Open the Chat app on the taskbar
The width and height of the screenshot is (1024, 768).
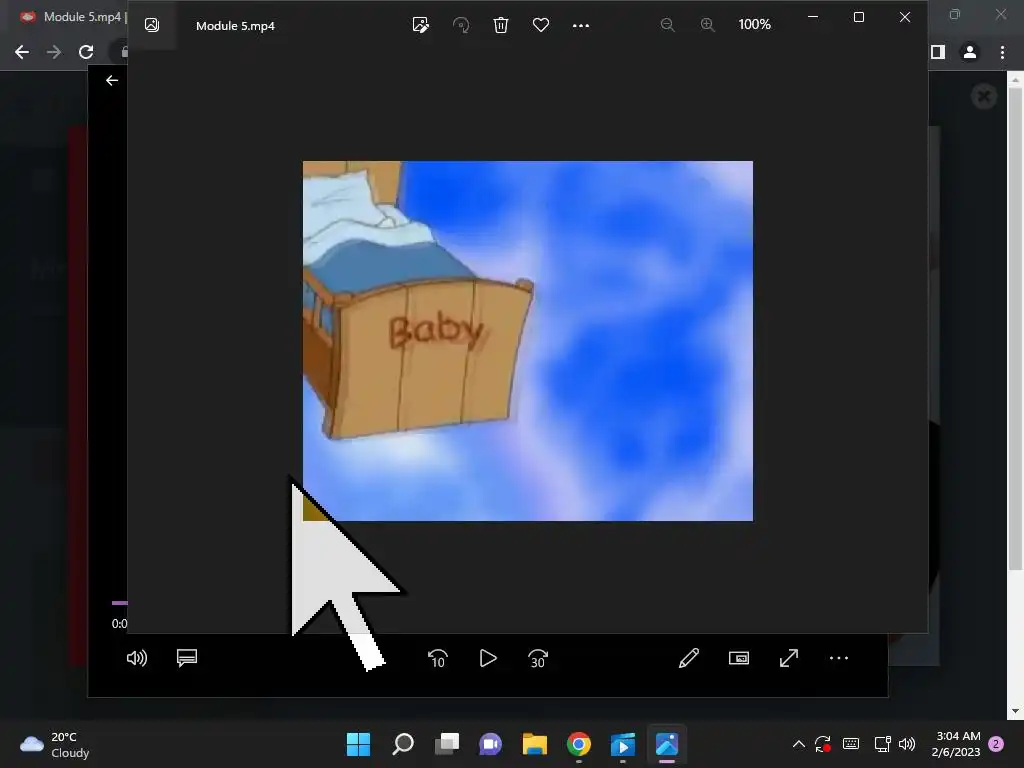point(490,744)
